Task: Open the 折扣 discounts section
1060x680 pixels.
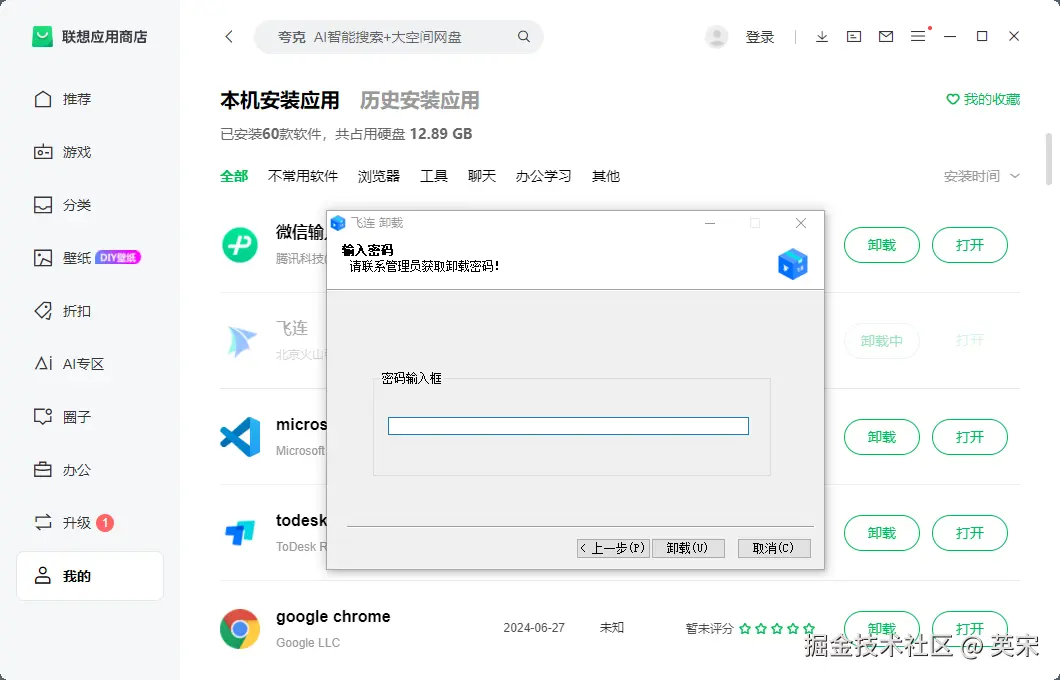Action: (62, 311)
